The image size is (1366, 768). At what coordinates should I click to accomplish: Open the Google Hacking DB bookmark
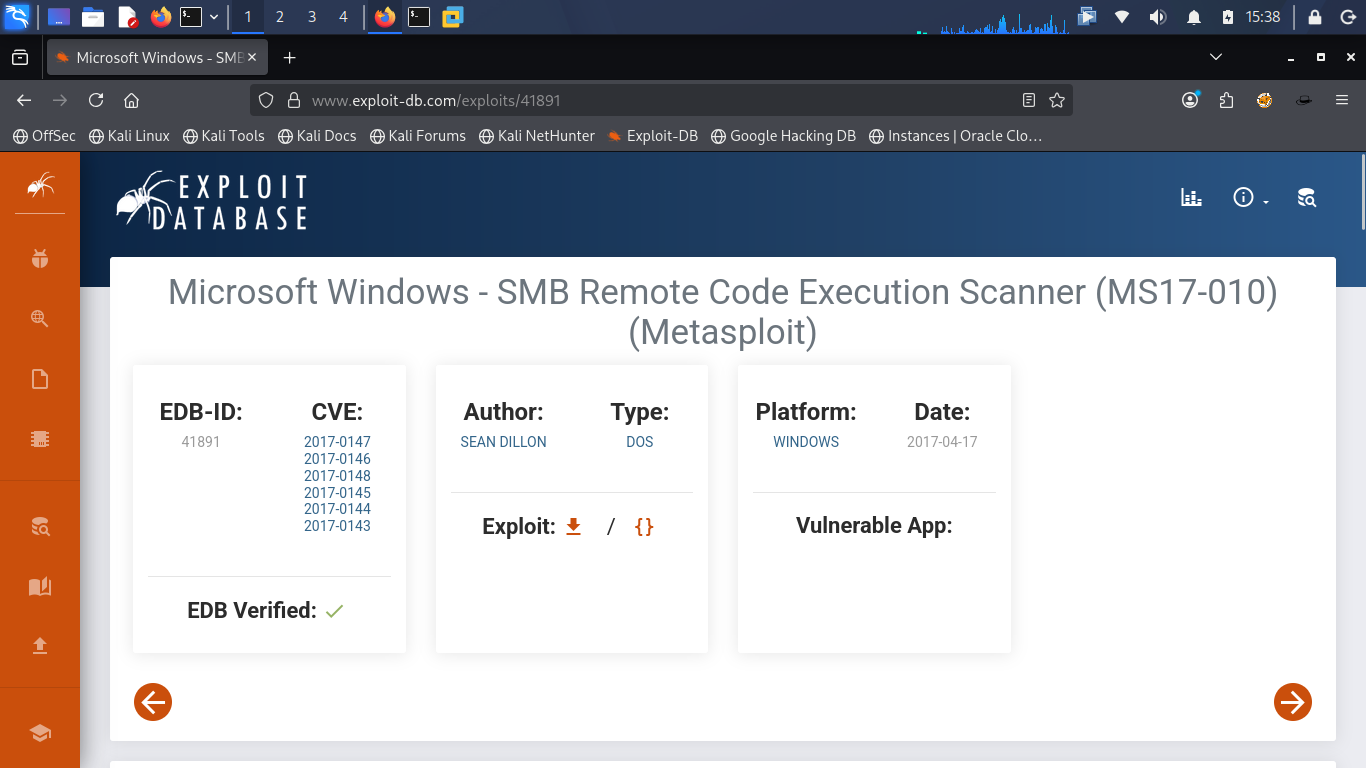[x=783, y=136]
